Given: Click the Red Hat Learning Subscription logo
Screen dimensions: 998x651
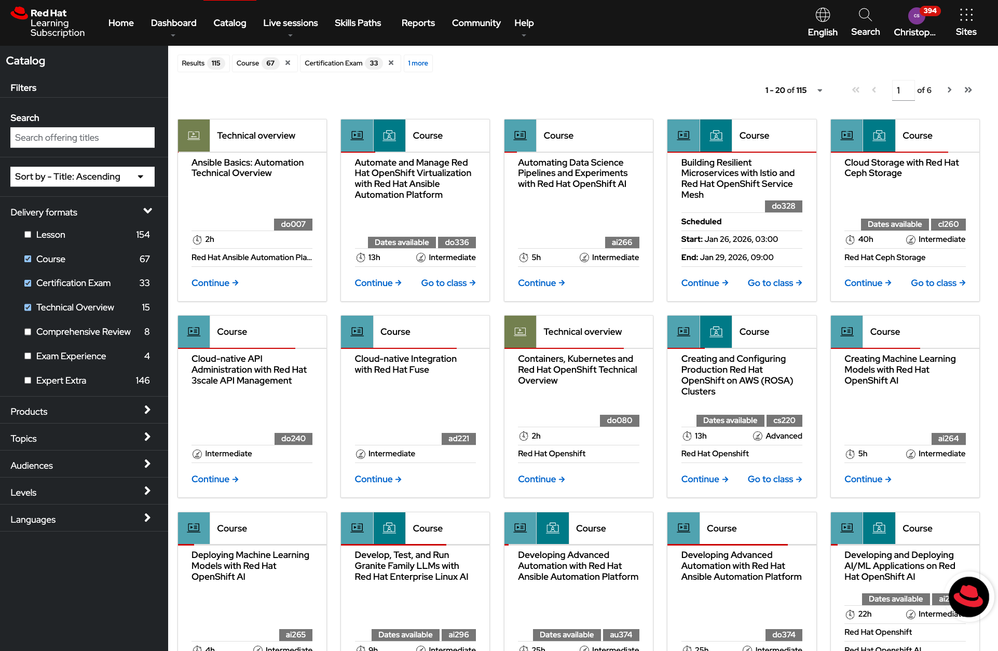Looking at the screenshot, I should (x=45, y=22).
